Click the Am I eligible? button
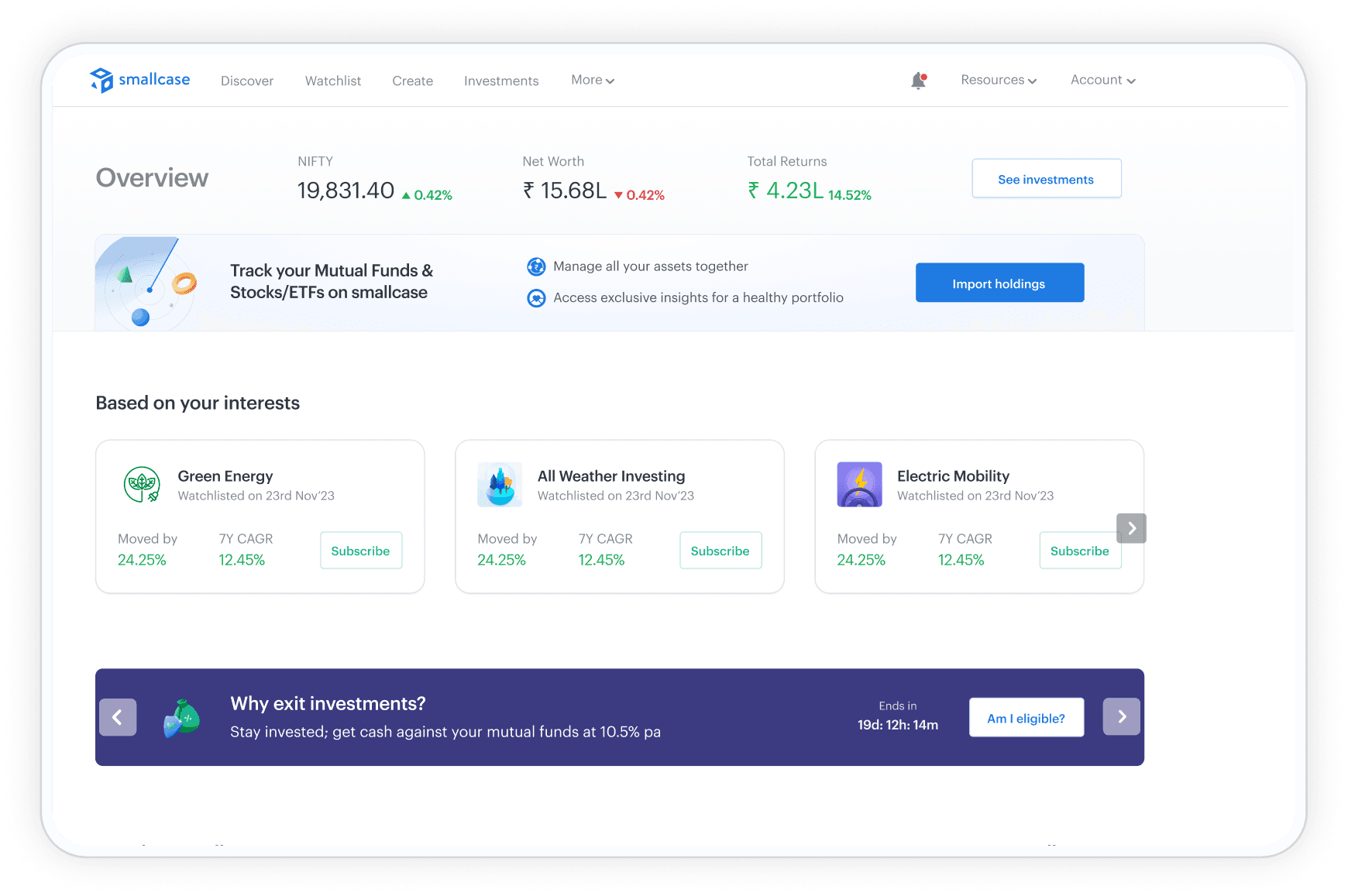This screenshot has height=896, width=1348. tap(1026, 718)
